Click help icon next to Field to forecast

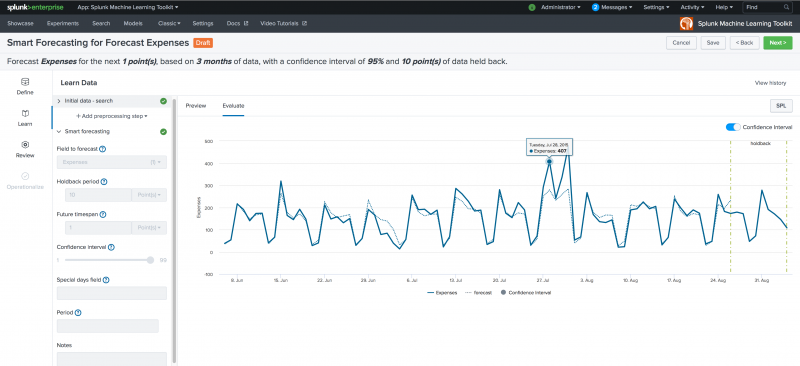(x=103, y=149)
